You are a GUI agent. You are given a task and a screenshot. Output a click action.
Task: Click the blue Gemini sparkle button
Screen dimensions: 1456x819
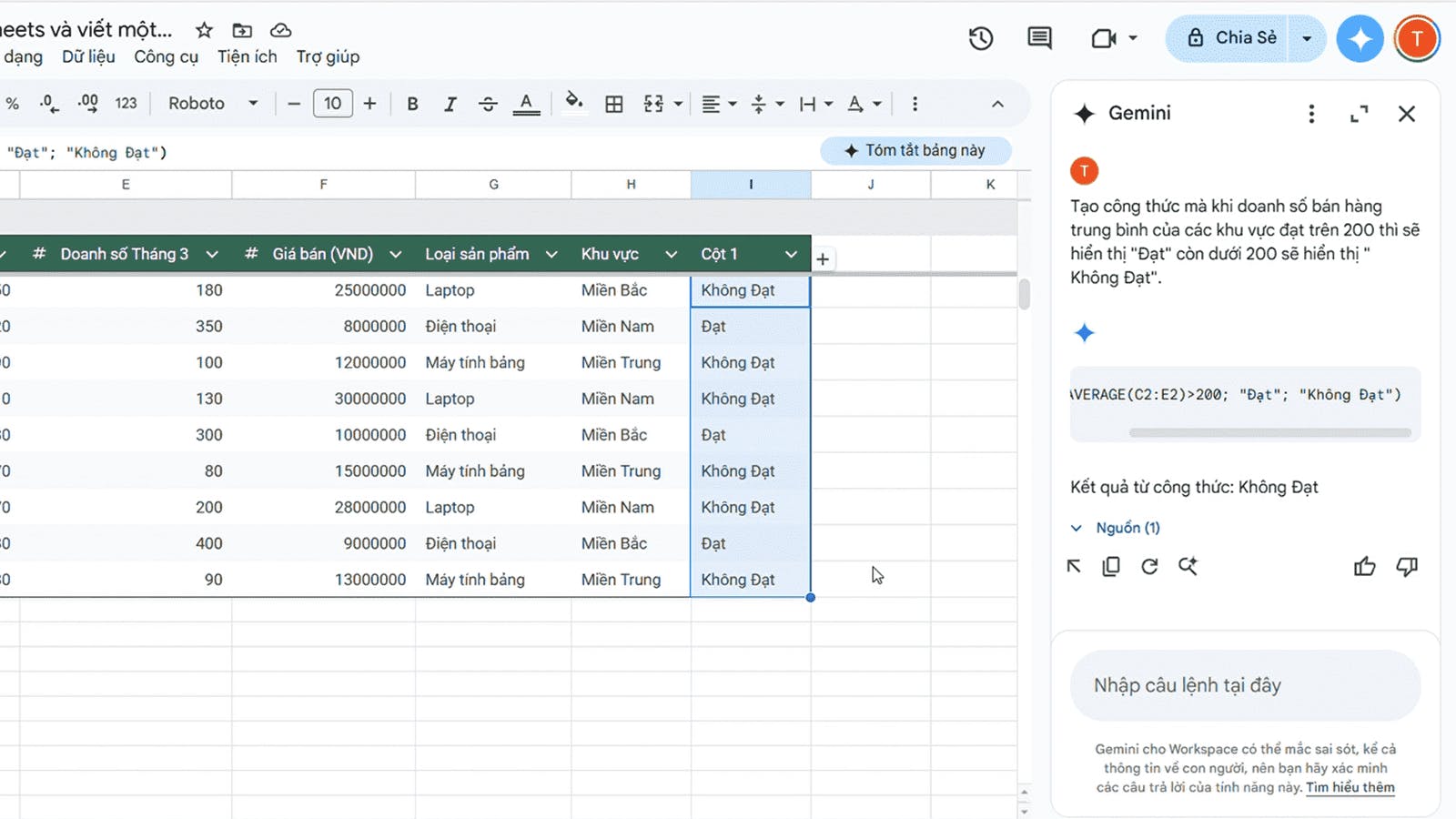[x=1360, y=38]
